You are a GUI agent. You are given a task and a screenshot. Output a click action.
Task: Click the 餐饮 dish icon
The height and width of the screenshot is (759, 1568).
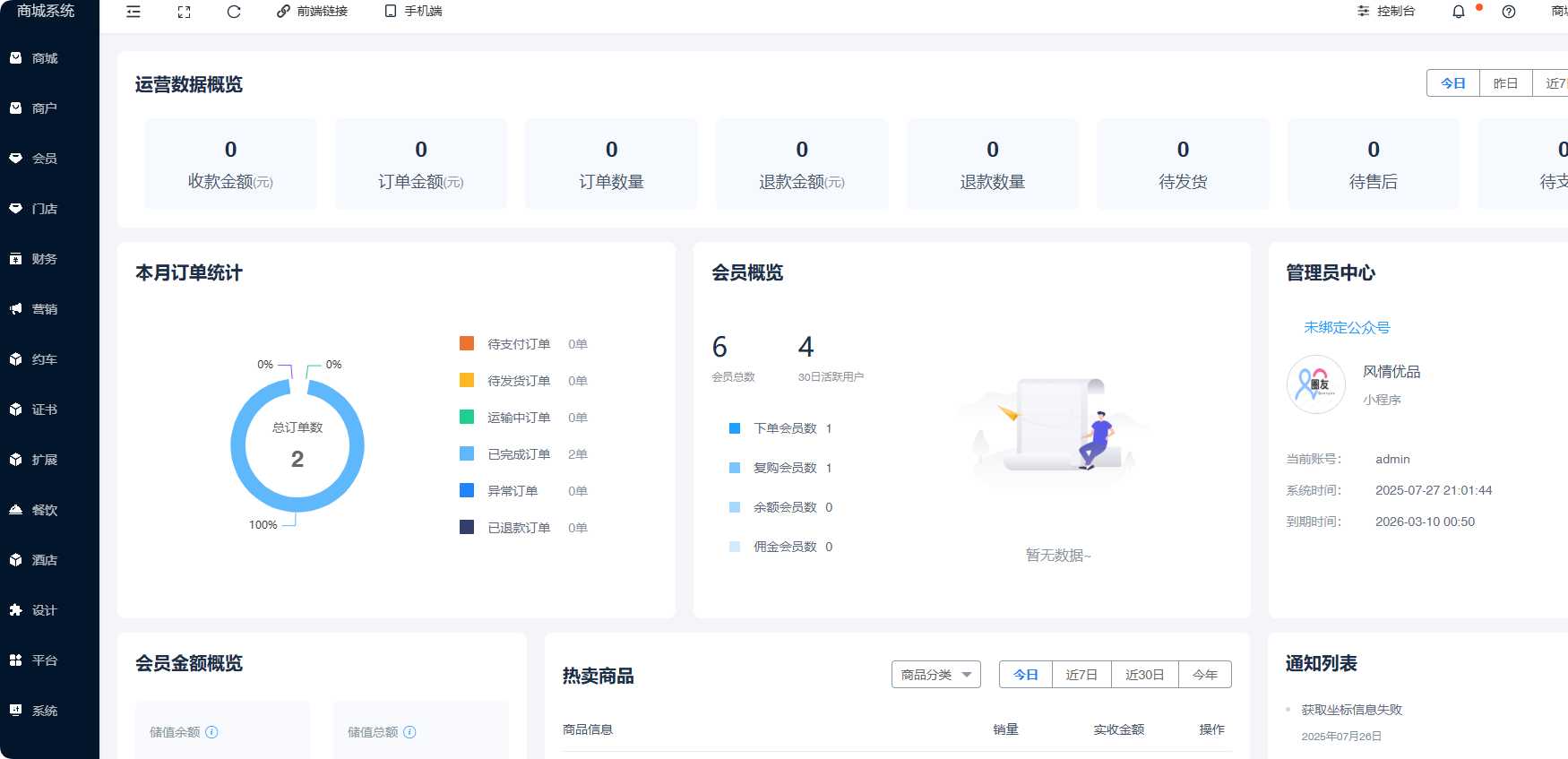tap(15, 509)
